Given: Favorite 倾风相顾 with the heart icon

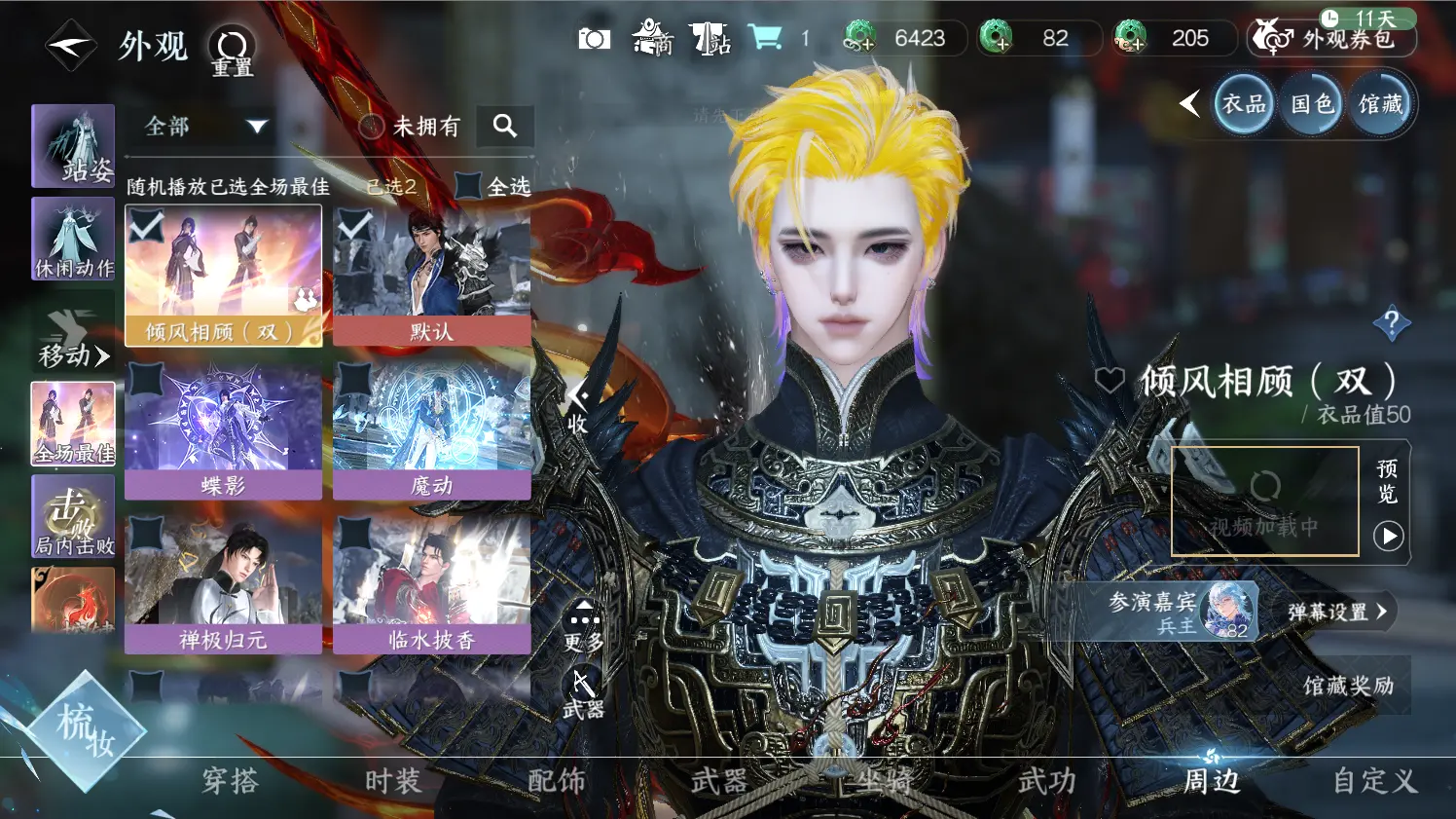Looking at the screenshot, I should tap(1110, 380).
